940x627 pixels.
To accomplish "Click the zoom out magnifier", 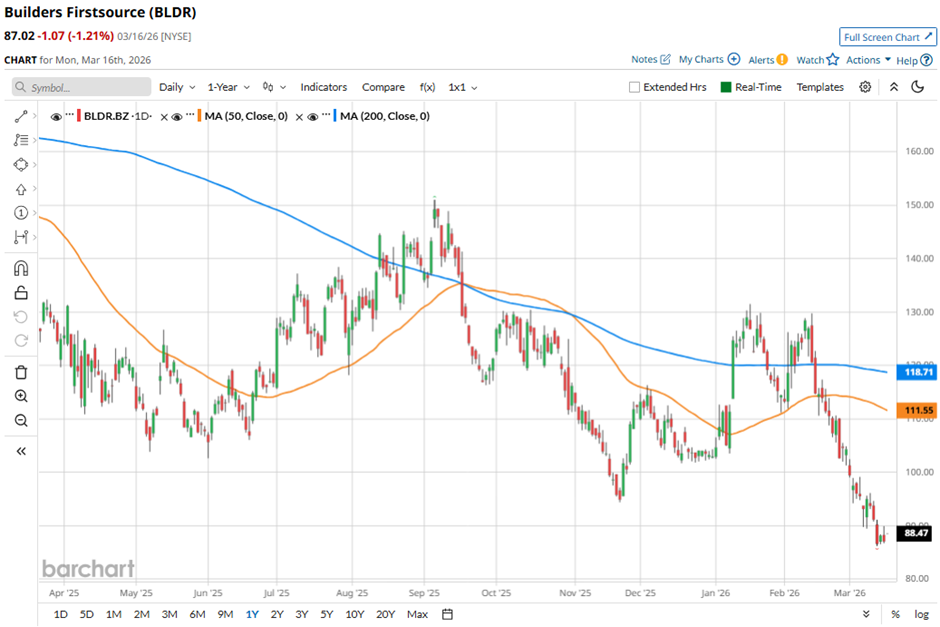I will 20,421.
